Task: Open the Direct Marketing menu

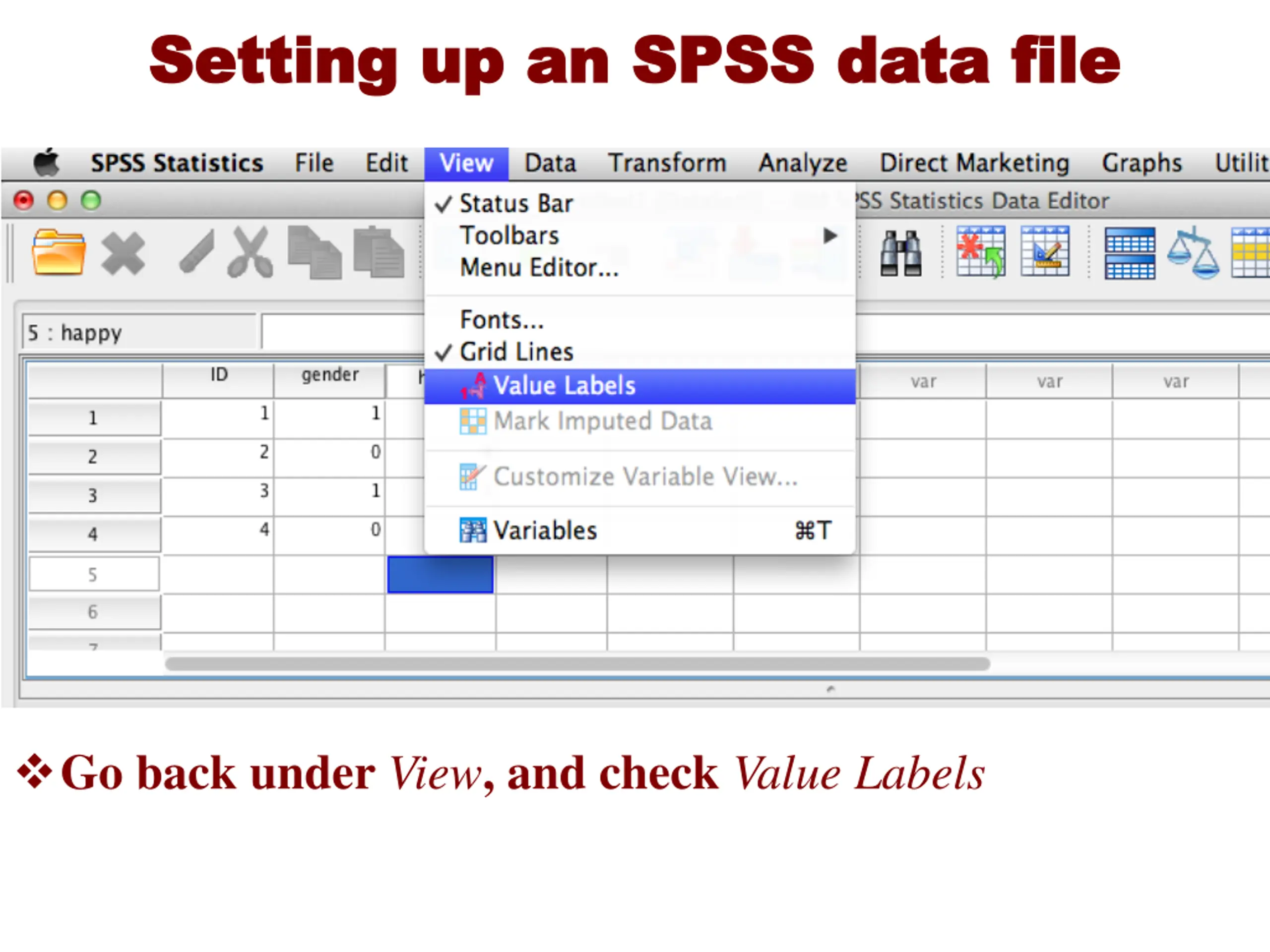Action: pos(974,164)
